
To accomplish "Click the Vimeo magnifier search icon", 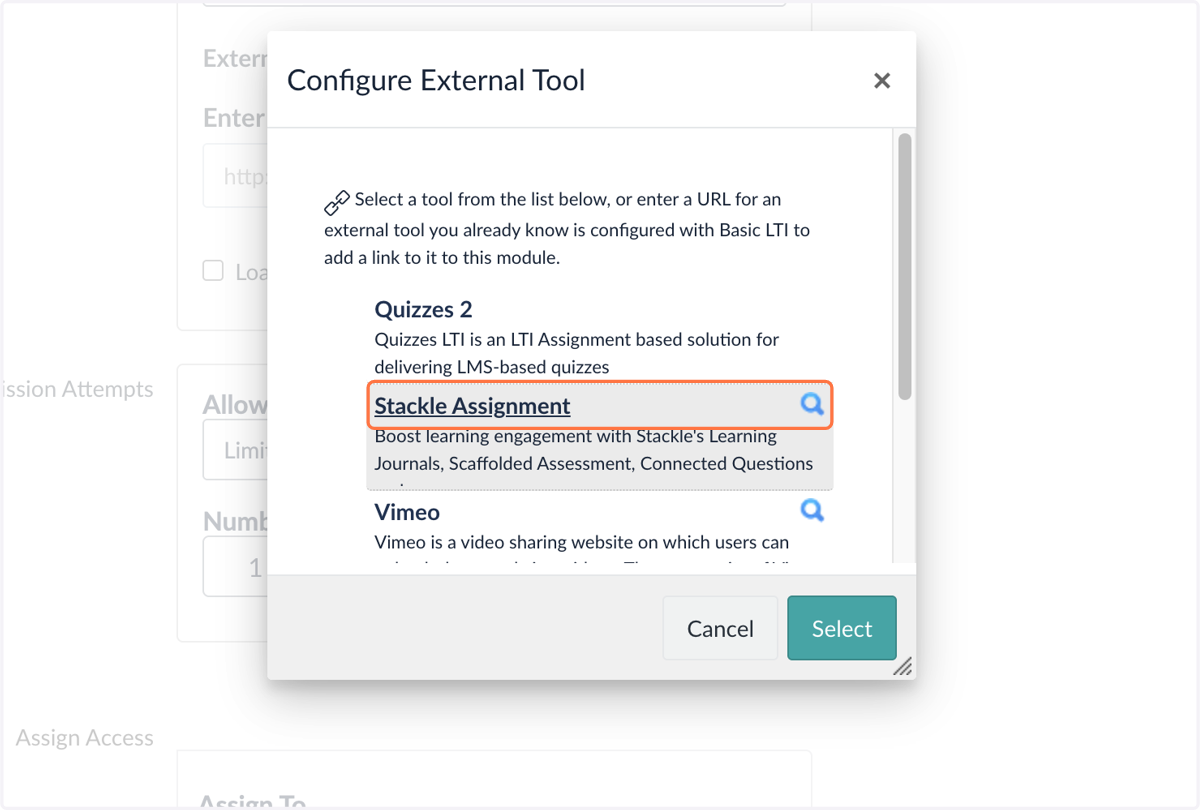I will [x=812, y=510].
